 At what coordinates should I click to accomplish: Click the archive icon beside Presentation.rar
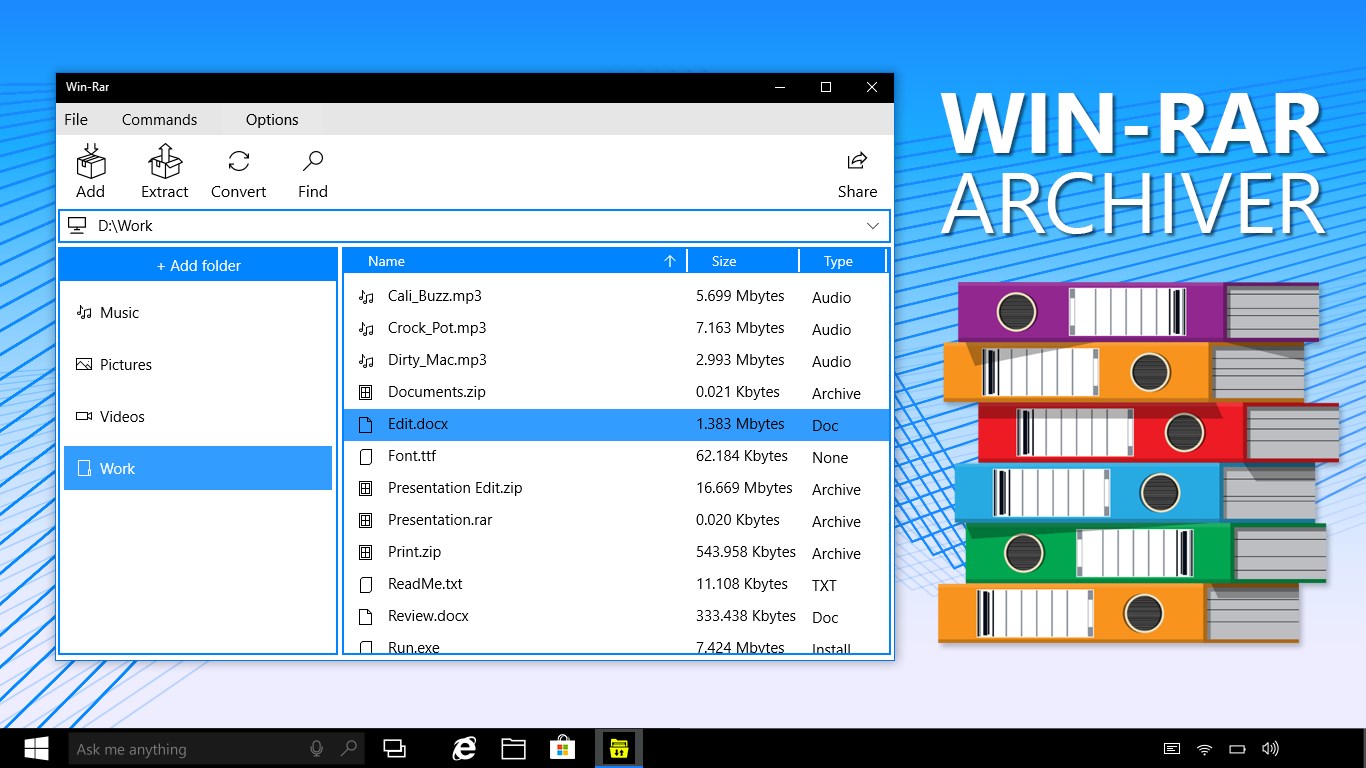pyautogui.click(x=366, y=520)
